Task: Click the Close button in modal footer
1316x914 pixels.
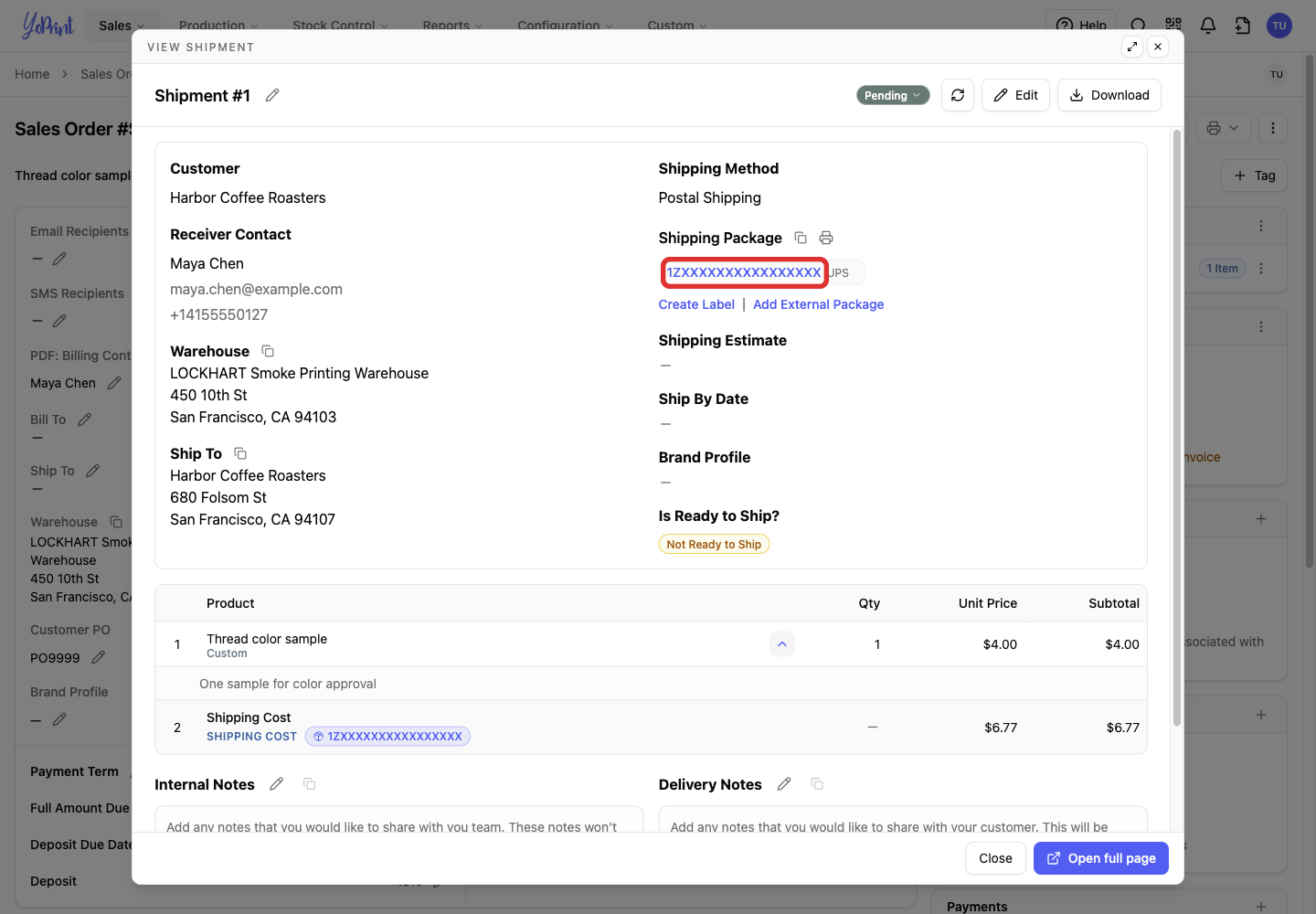Action: [995, 858]
